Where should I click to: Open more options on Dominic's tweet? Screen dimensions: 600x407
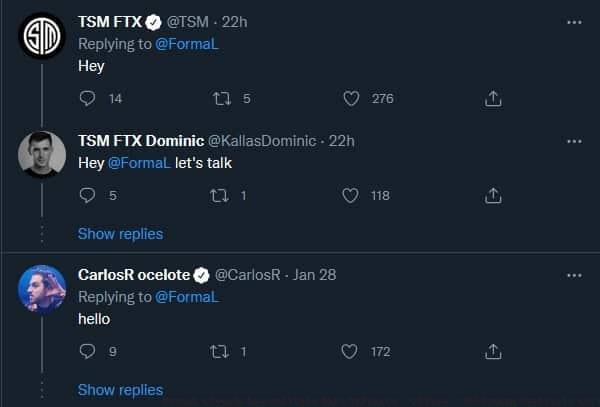coord(574,141)
